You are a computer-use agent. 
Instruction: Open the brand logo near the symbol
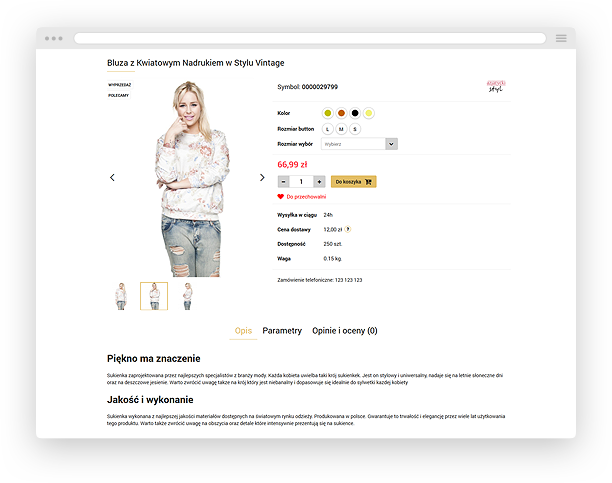[x=496, y=86]
